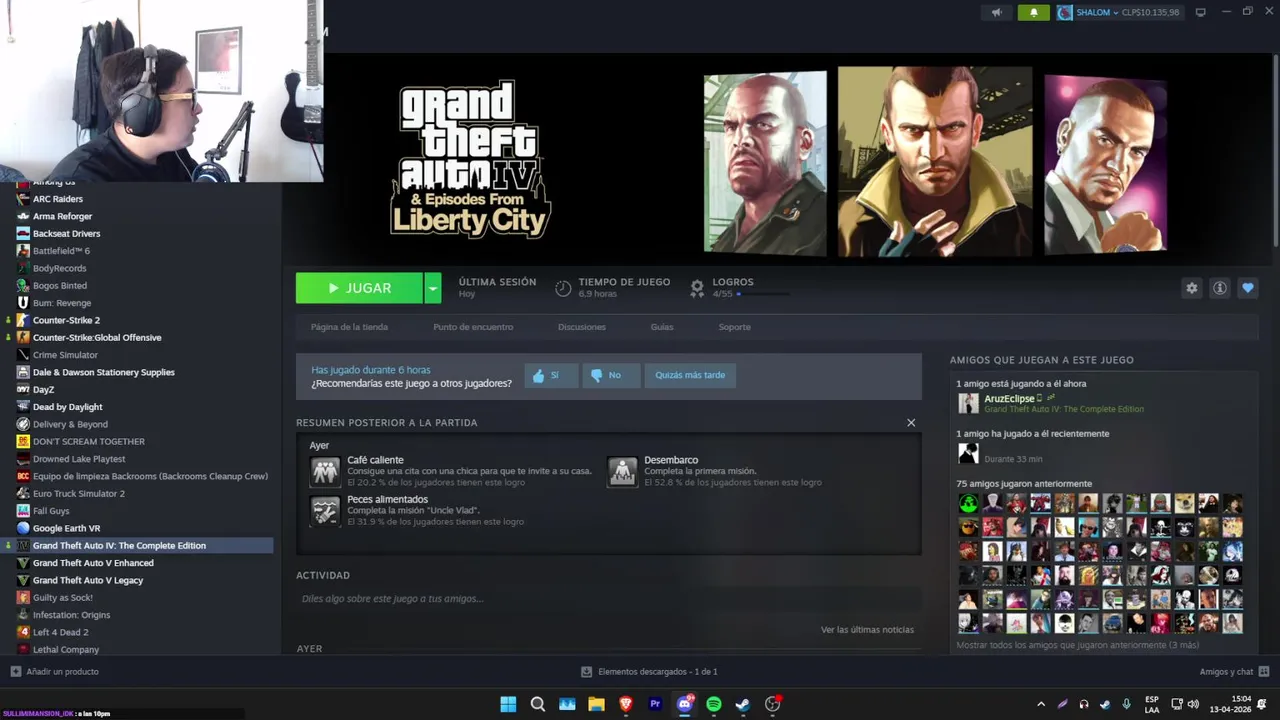Click the green JUGAR play button
The image size is (1280, 720).
pos(359,288)
